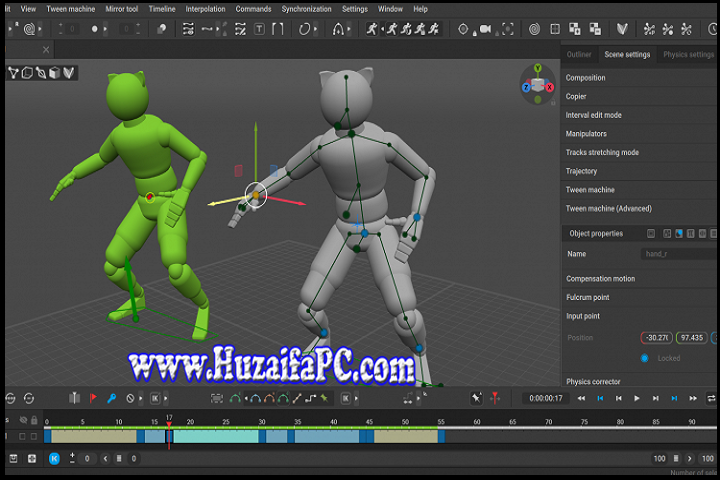Jump to the previous keyframe (blue)
This screenshot has width=720, height=480.
point(600,398)
